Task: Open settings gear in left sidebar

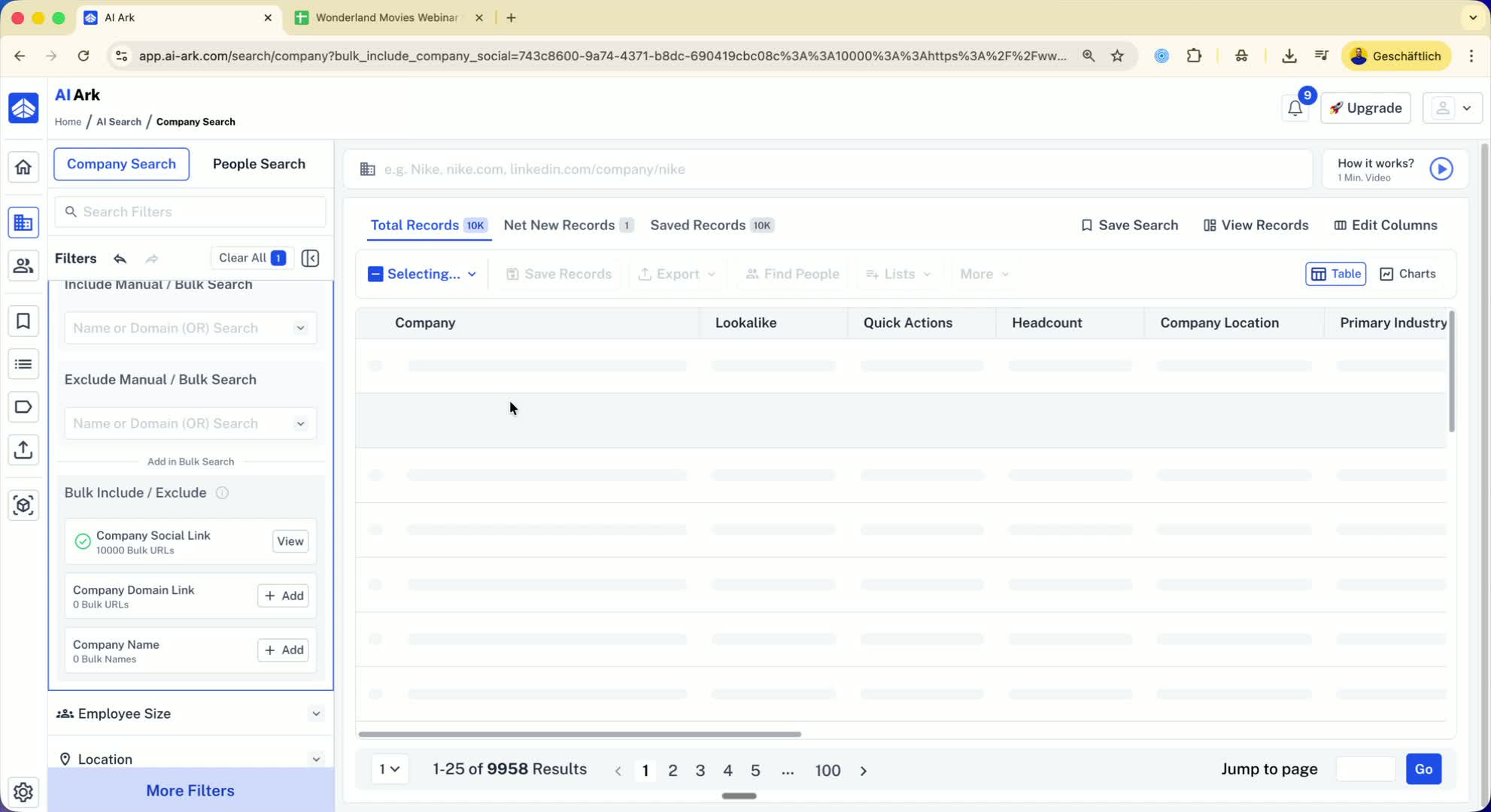Action: (x=23, y=792)
